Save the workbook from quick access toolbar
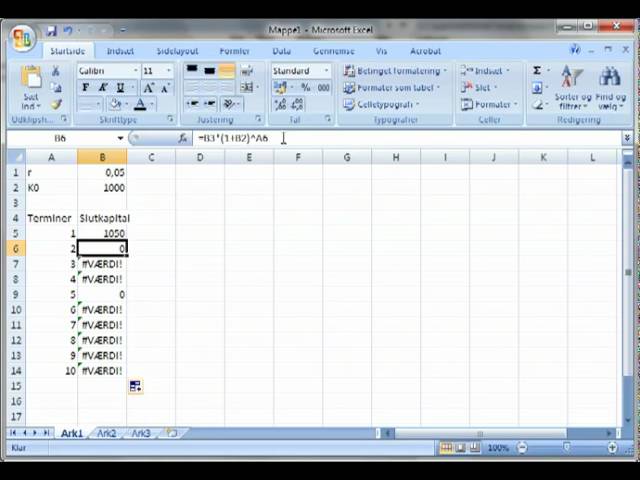 pyautogui.click(x=51, y=30)
